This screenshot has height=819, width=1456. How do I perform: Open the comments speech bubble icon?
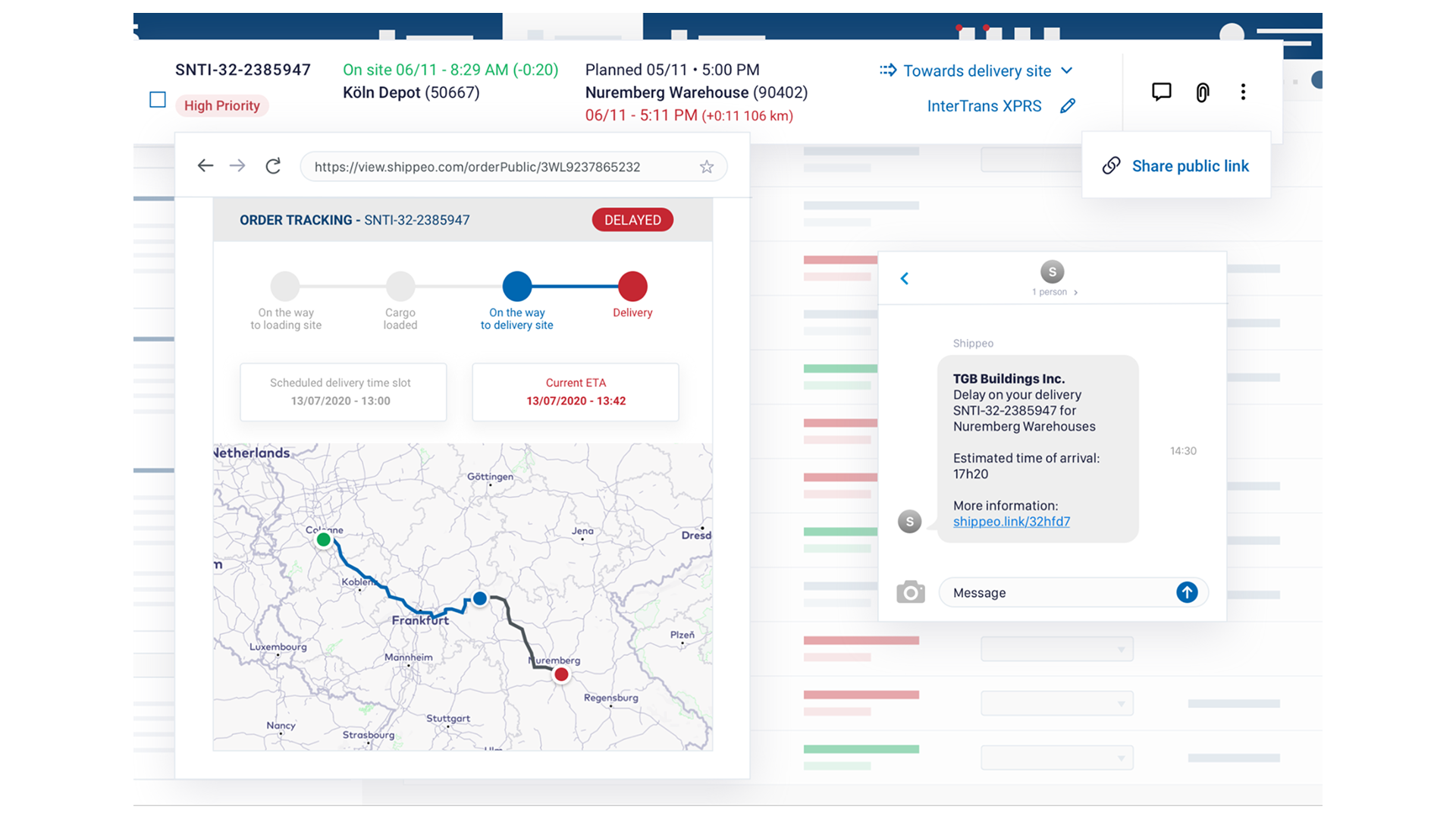1161,92
